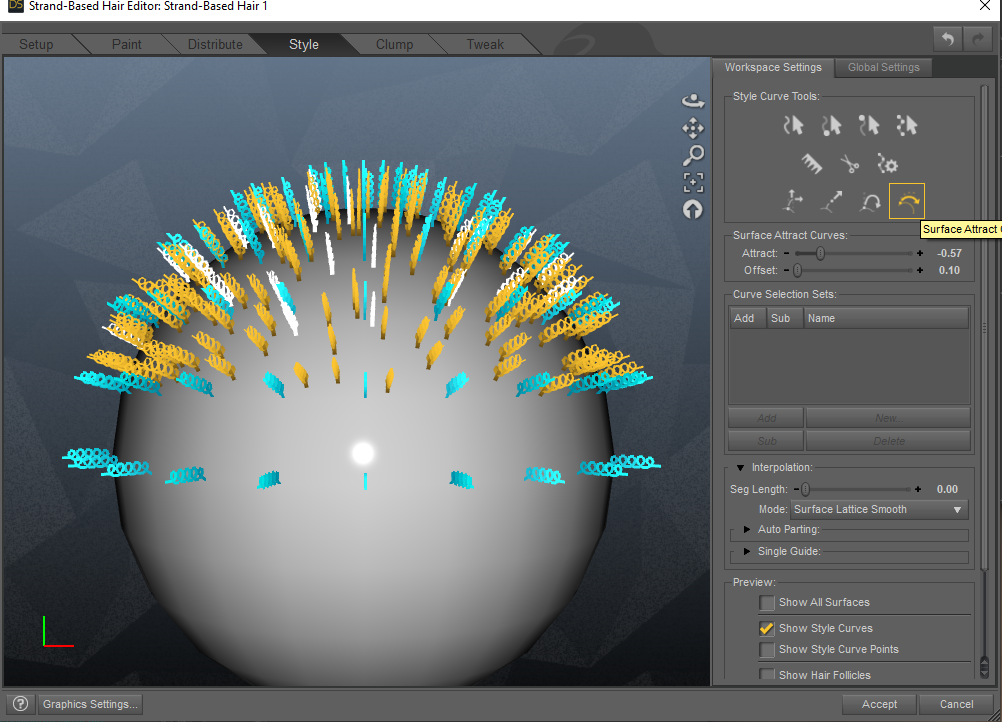The width and height of the screenshot is (1002, 722).
Task: Click the New... button in Curve Selection Sets
Action: point(888,418)
